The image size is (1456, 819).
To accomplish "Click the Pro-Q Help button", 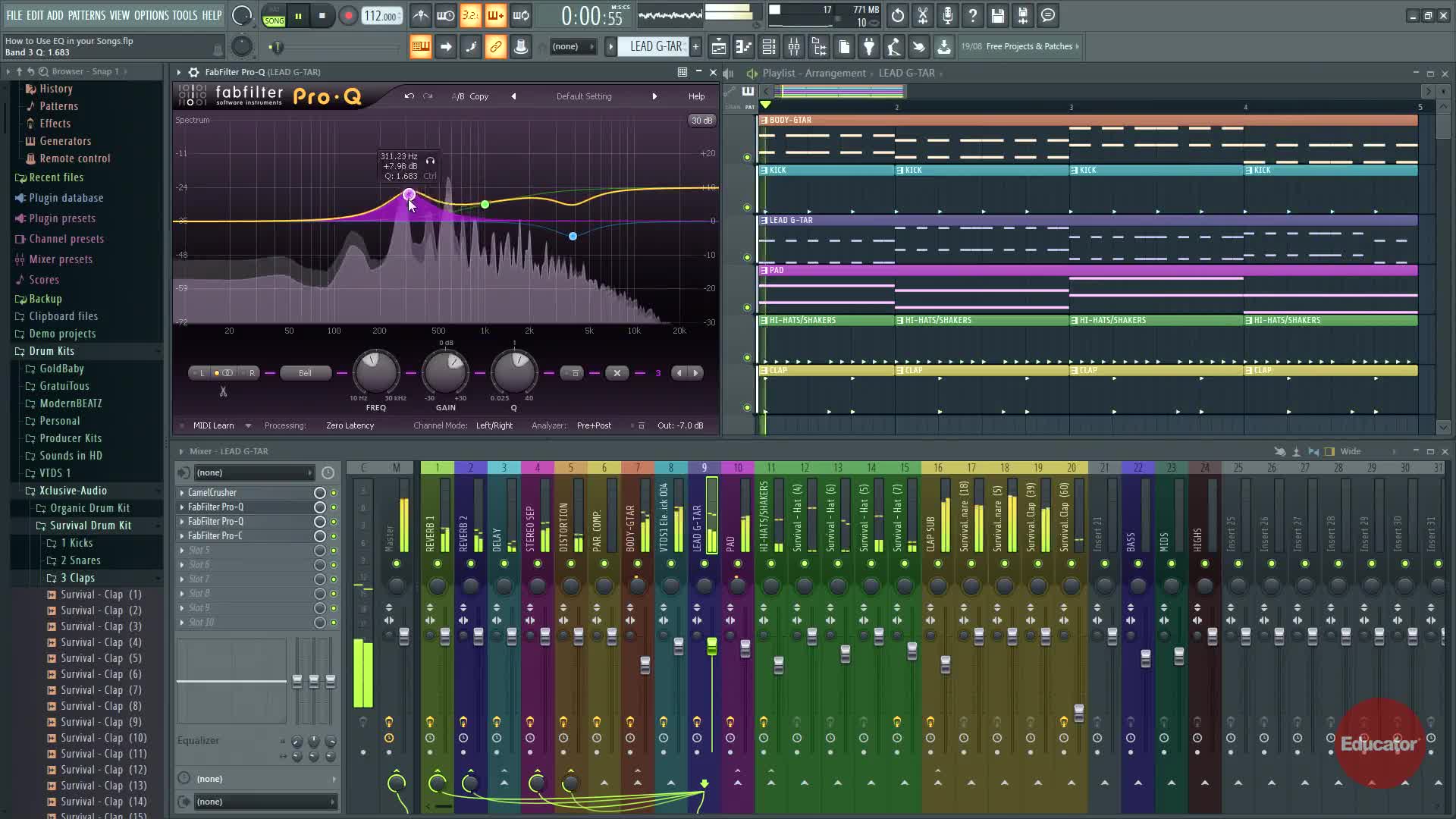I will 696,96.
